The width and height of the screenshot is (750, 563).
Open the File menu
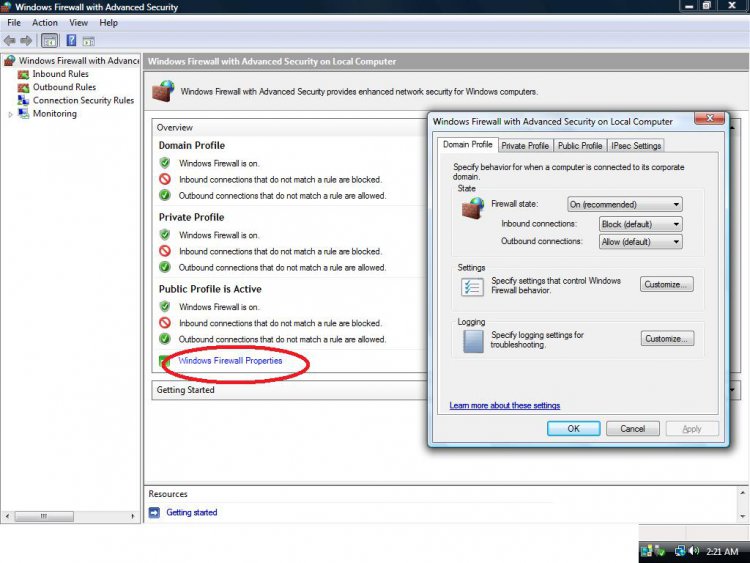coord(14,22)
